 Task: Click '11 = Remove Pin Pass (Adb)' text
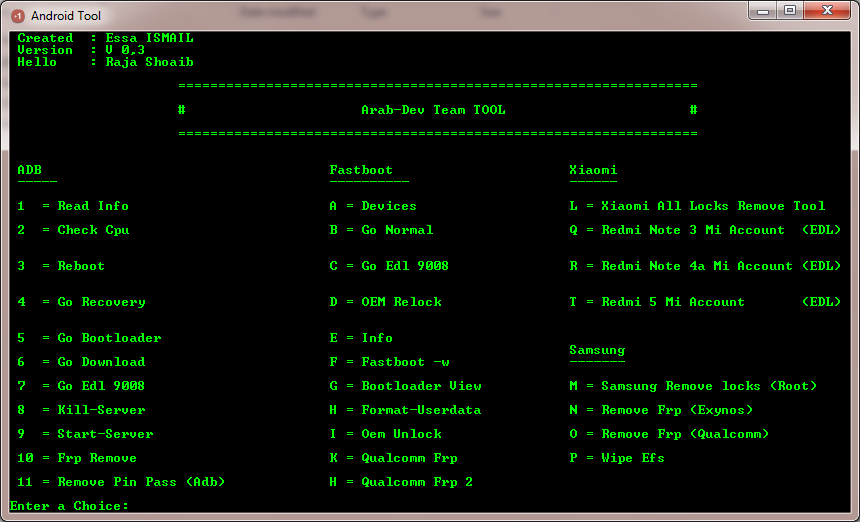click(121, 482)
